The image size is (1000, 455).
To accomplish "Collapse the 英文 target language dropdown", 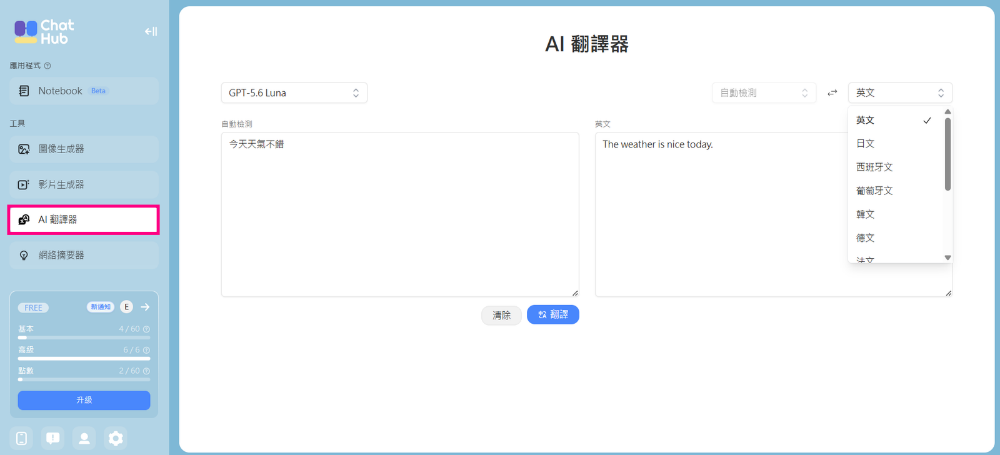I will pyautogui.click(x=900, y=93).
